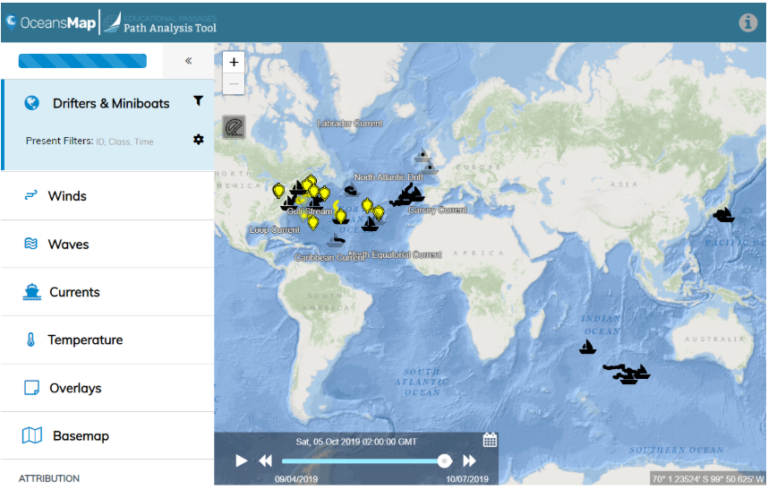768x490 pixels.
Task: Open the Currents layer panel
Action: pyautogui.click(x=108, y=292)
